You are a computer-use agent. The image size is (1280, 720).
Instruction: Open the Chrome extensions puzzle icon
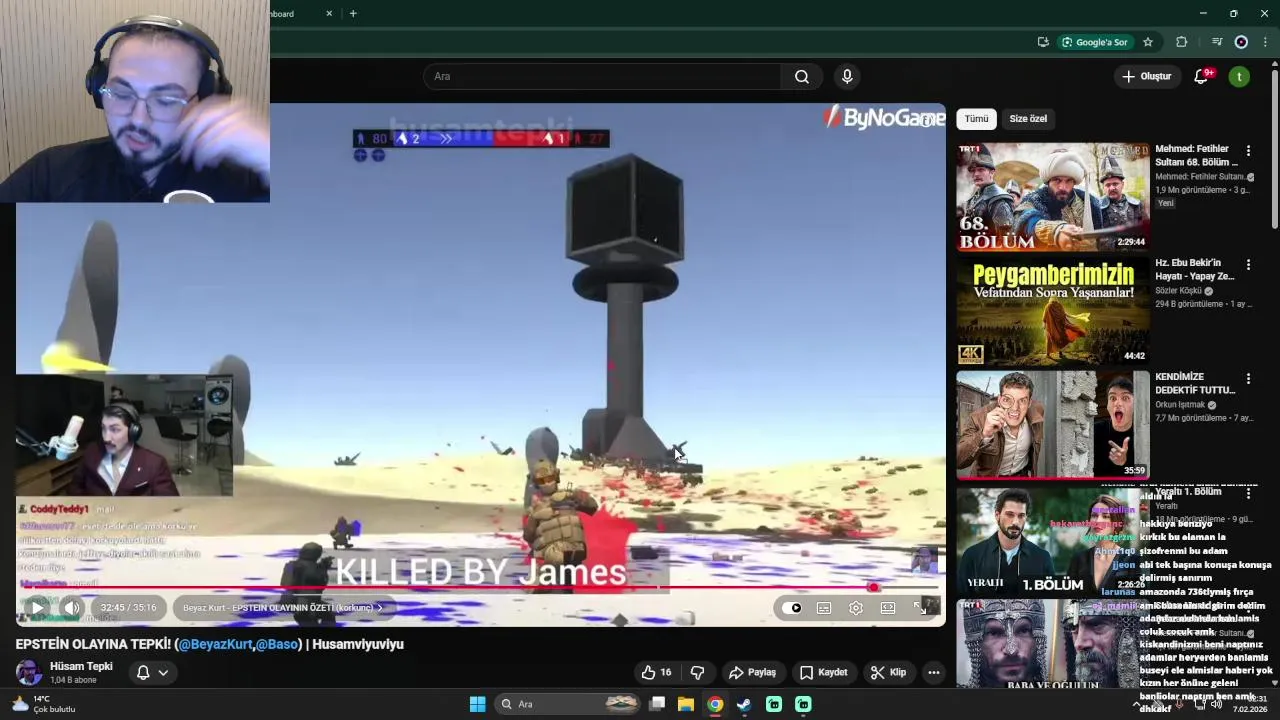click(1182, 42)
